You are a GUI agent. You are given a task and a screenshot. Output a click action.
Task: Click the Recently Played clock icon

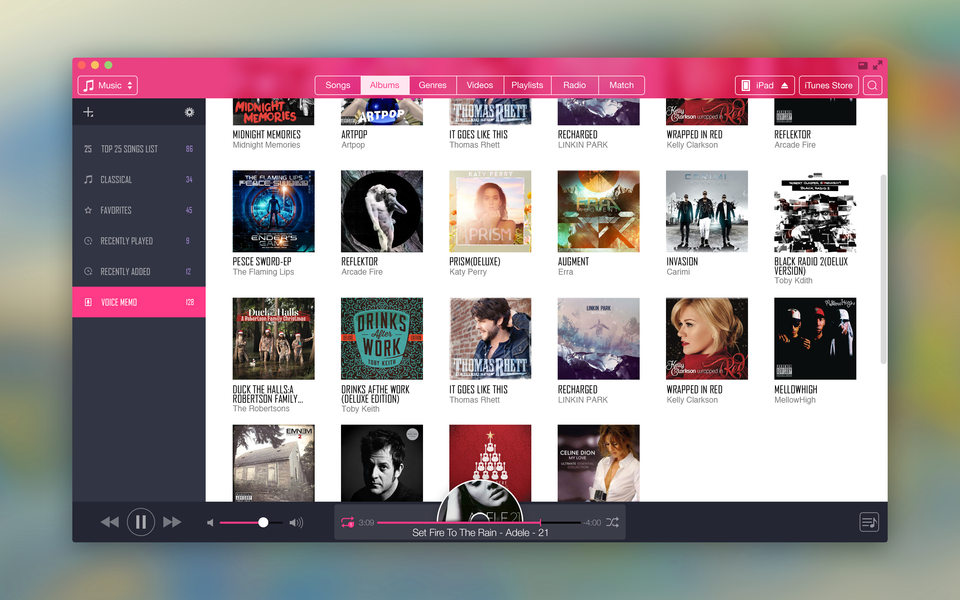click(x=88, y=241)
